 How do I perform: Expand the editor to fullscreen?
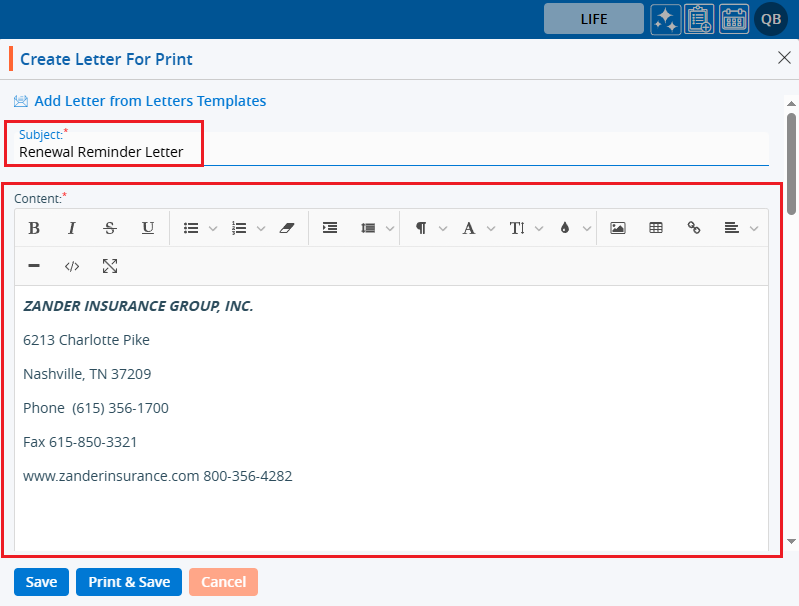[110, 266]
